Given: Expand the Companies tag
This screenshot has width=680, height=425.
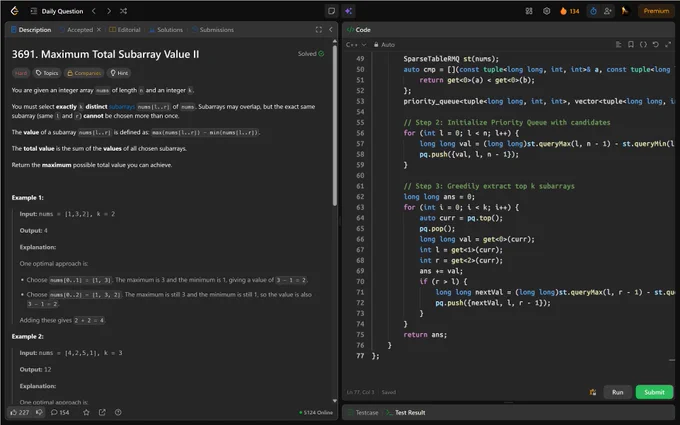Looking at the screenshot, I should (x=84, y=73).
